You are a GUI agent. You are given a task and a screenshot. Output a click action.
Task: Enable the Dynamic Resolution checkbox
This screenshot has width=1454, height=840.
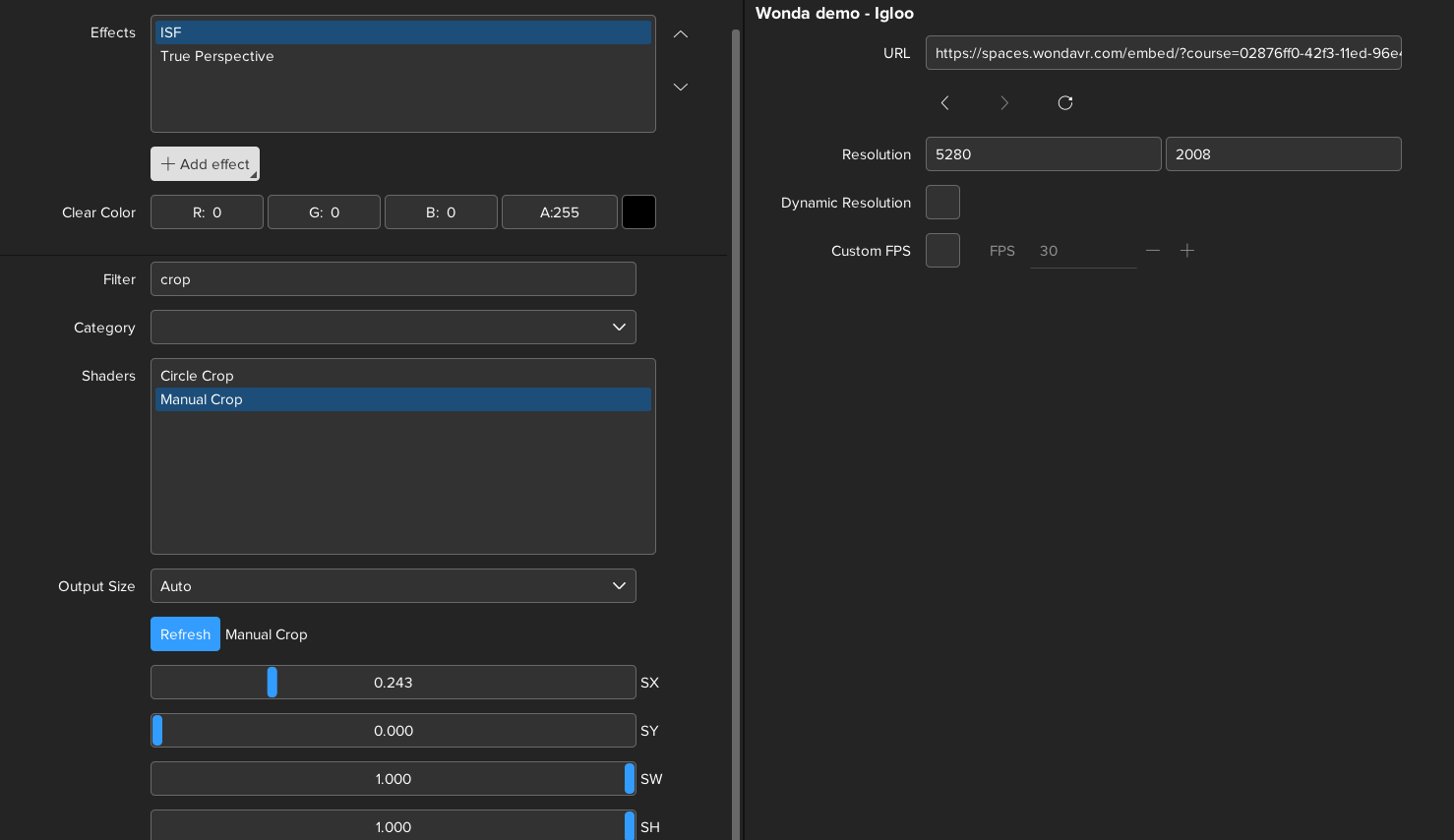pos(942,203)
